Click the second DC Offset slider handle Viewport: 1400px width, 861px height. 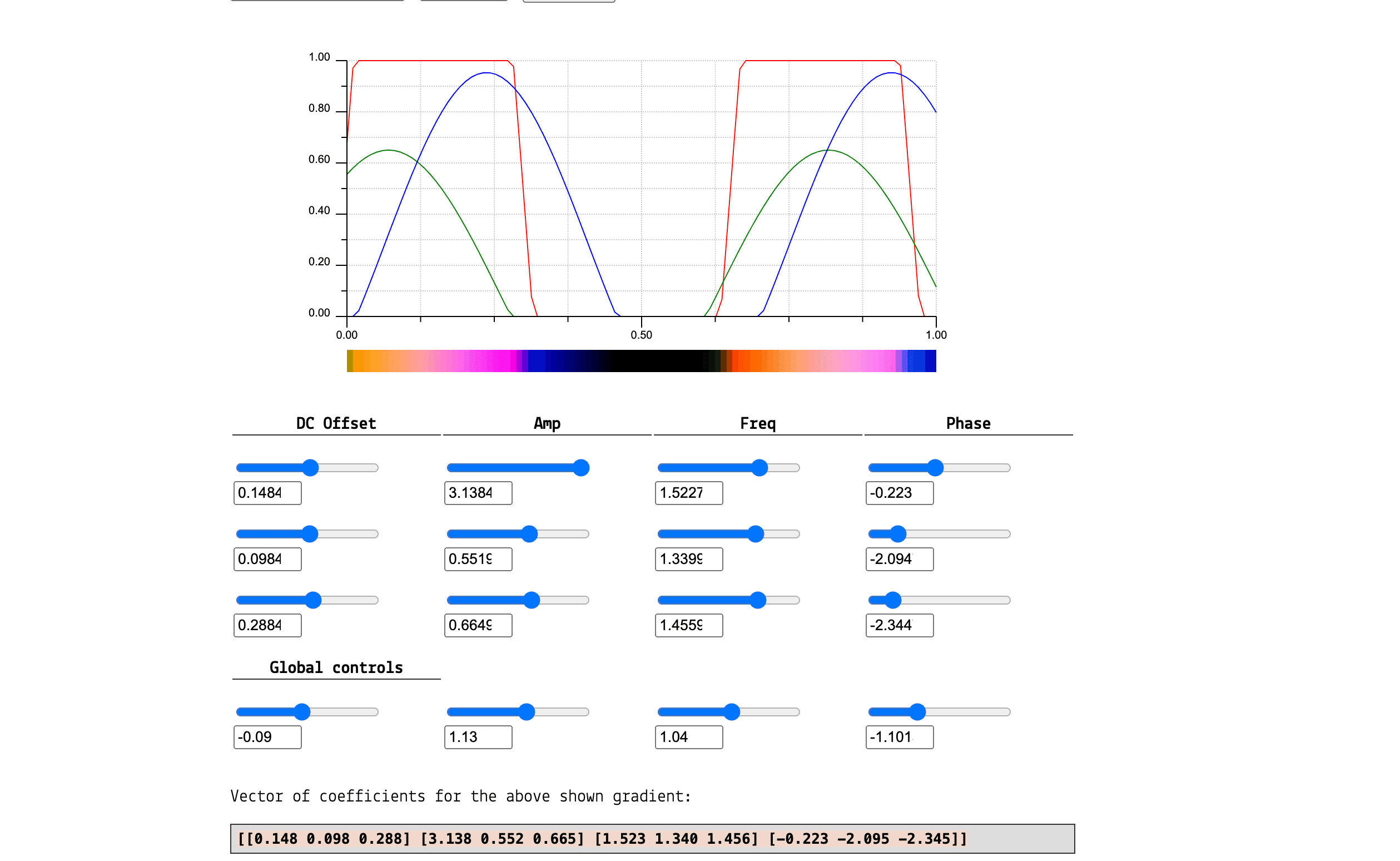(x=310, y=534)
